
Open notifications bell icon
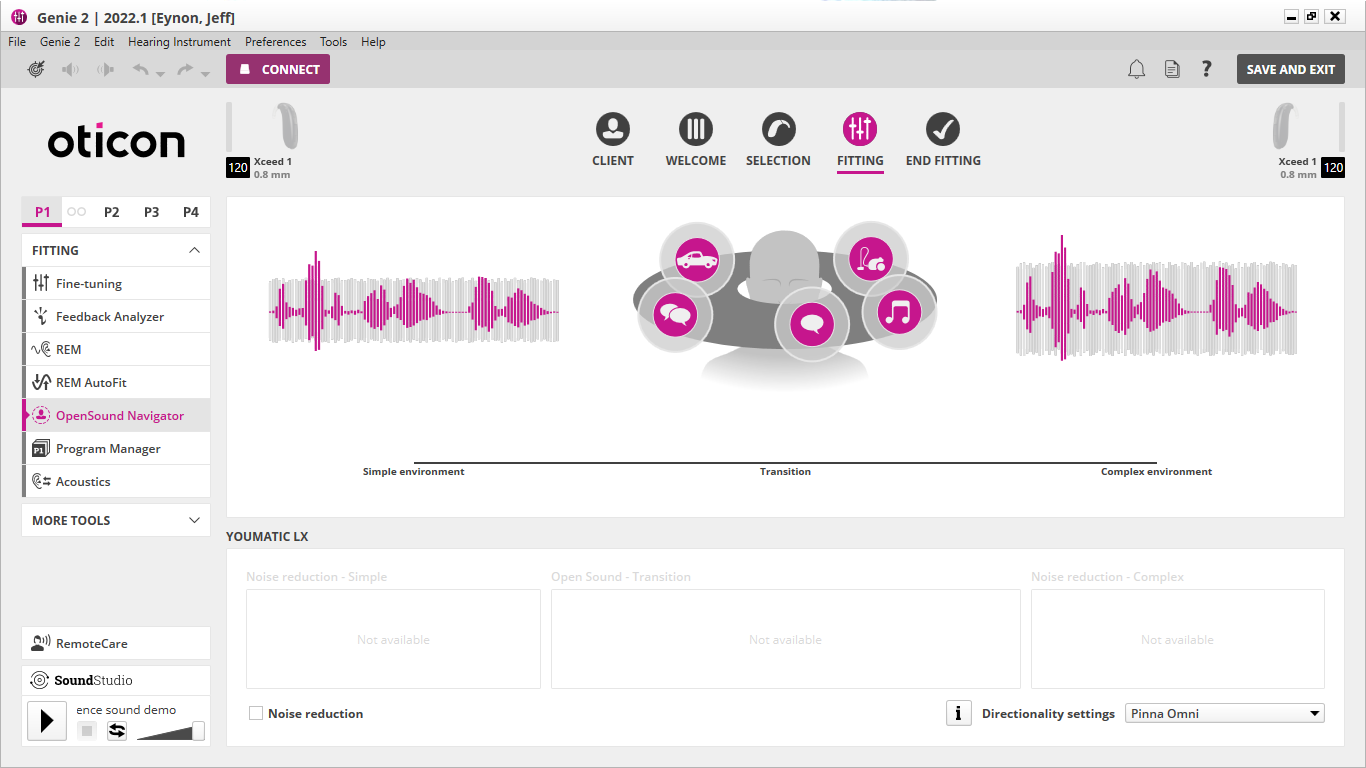[x=1136, y=69]
